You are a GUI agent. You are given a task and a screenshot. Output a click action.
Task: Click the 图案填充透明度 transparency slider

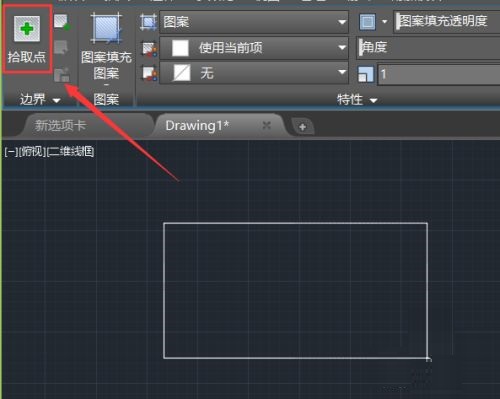(447, 22)
